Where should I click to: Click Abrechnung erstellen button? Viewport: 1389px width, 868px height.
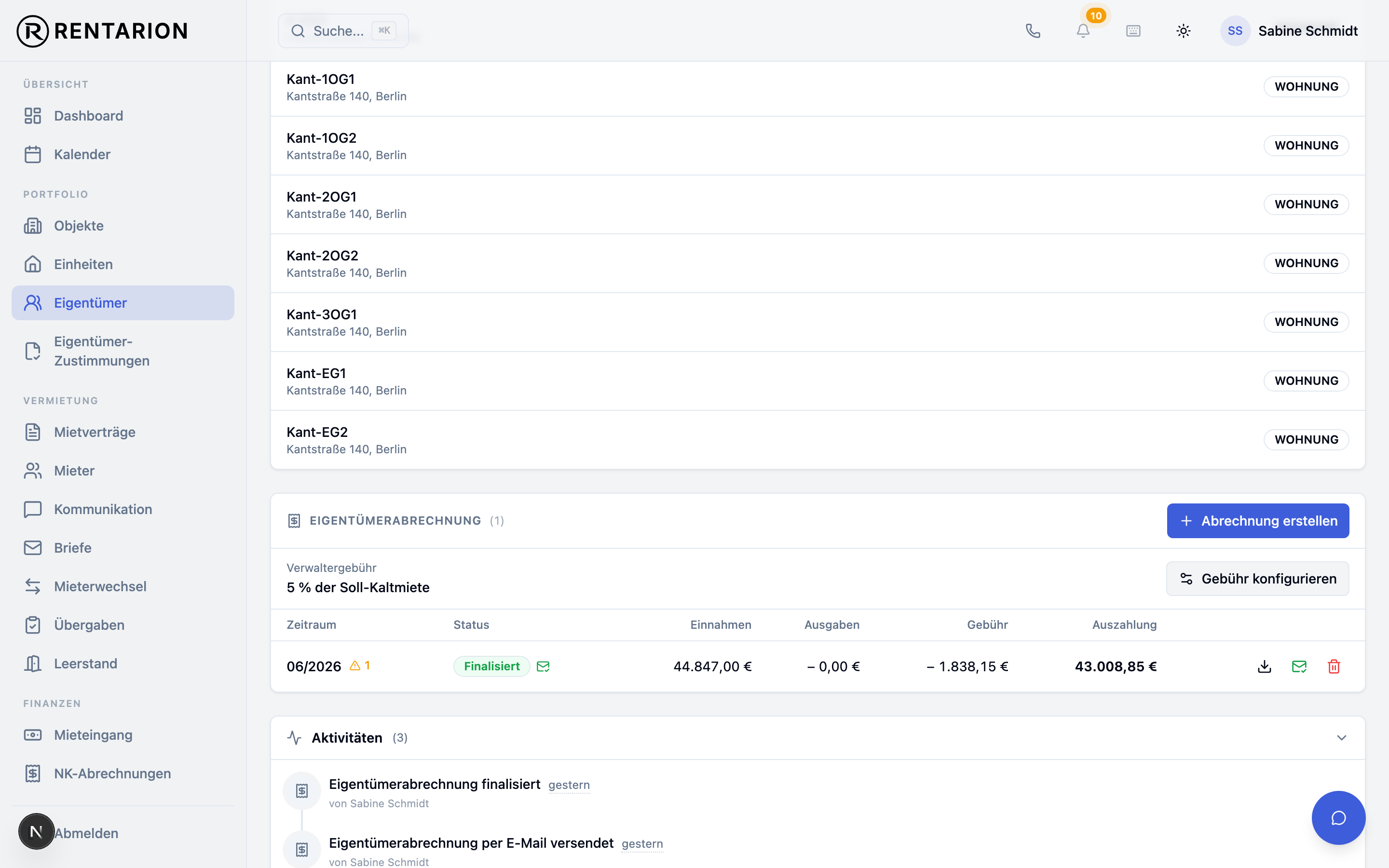1257,521
